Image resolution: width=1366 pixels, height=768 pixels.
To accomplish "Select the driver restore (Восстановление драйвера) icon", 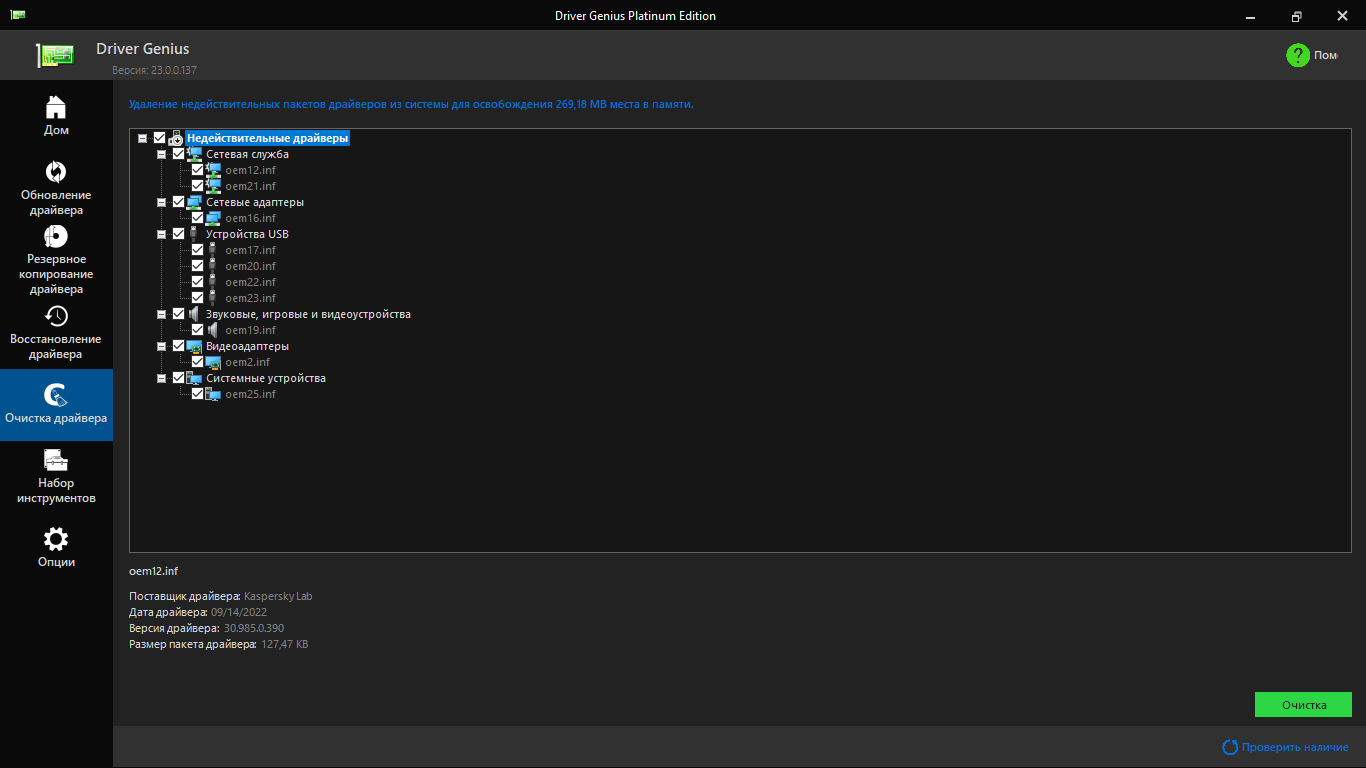I will point(56,316).
